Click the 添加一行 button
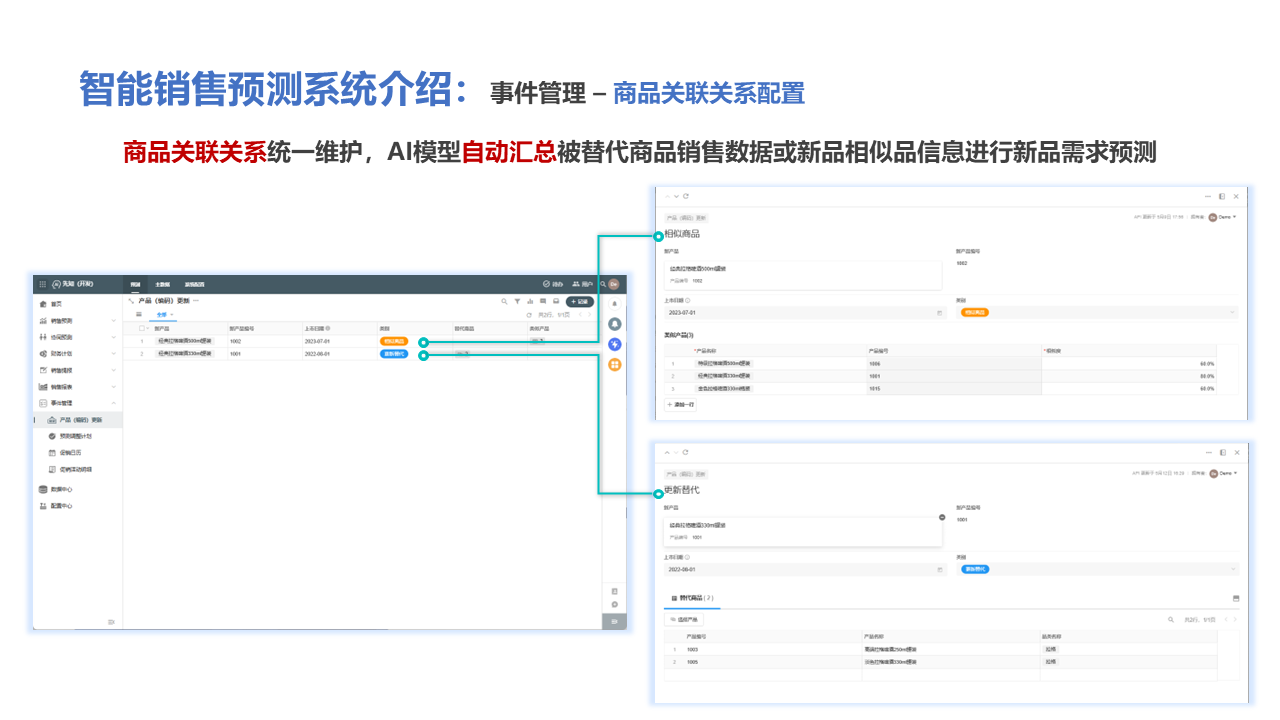The width and height of the screenshot is (1280, 720). [x=682, y=405]
